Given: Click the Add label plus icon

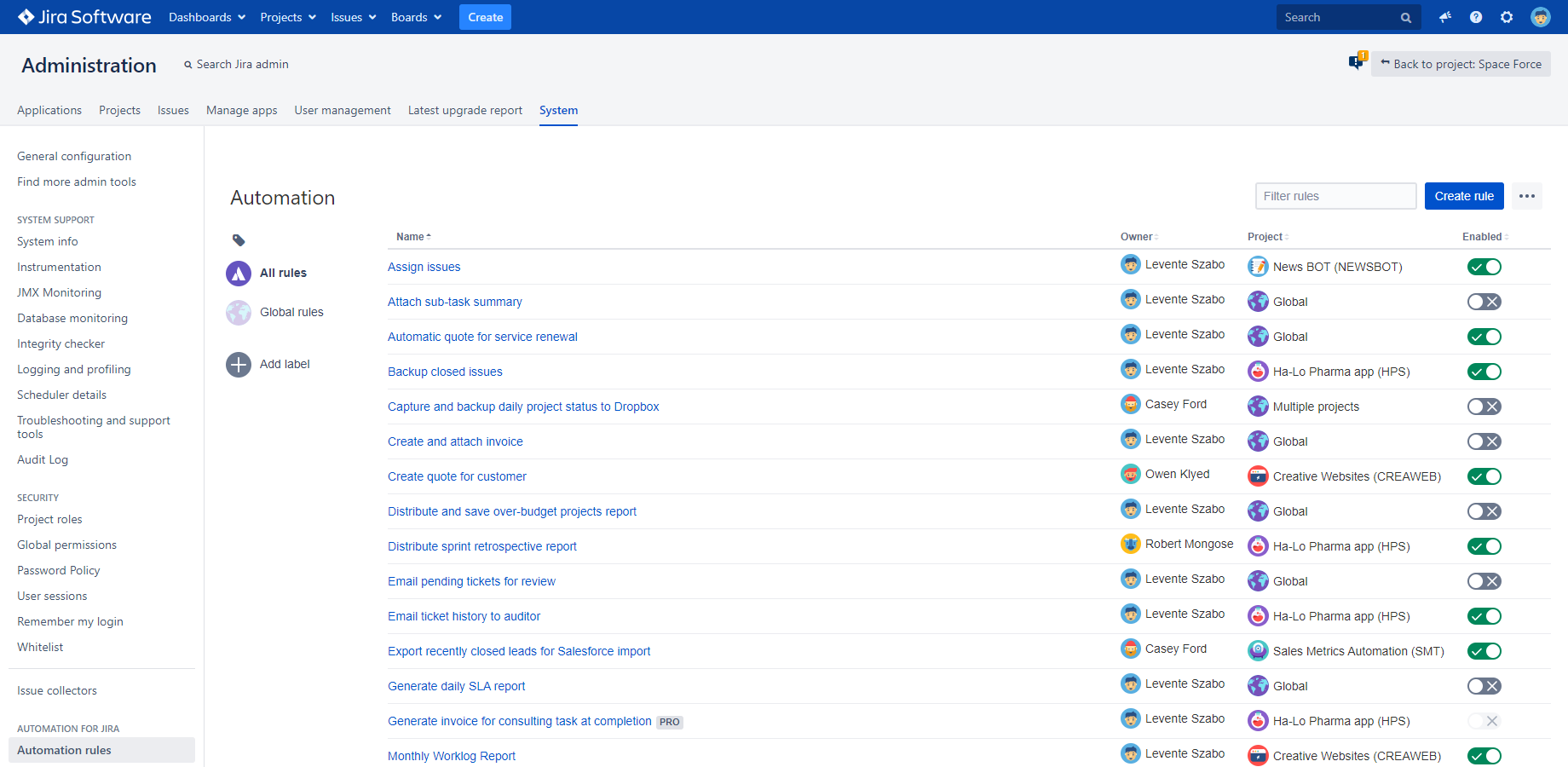Looking at the screenshot, I should [239, 365].
